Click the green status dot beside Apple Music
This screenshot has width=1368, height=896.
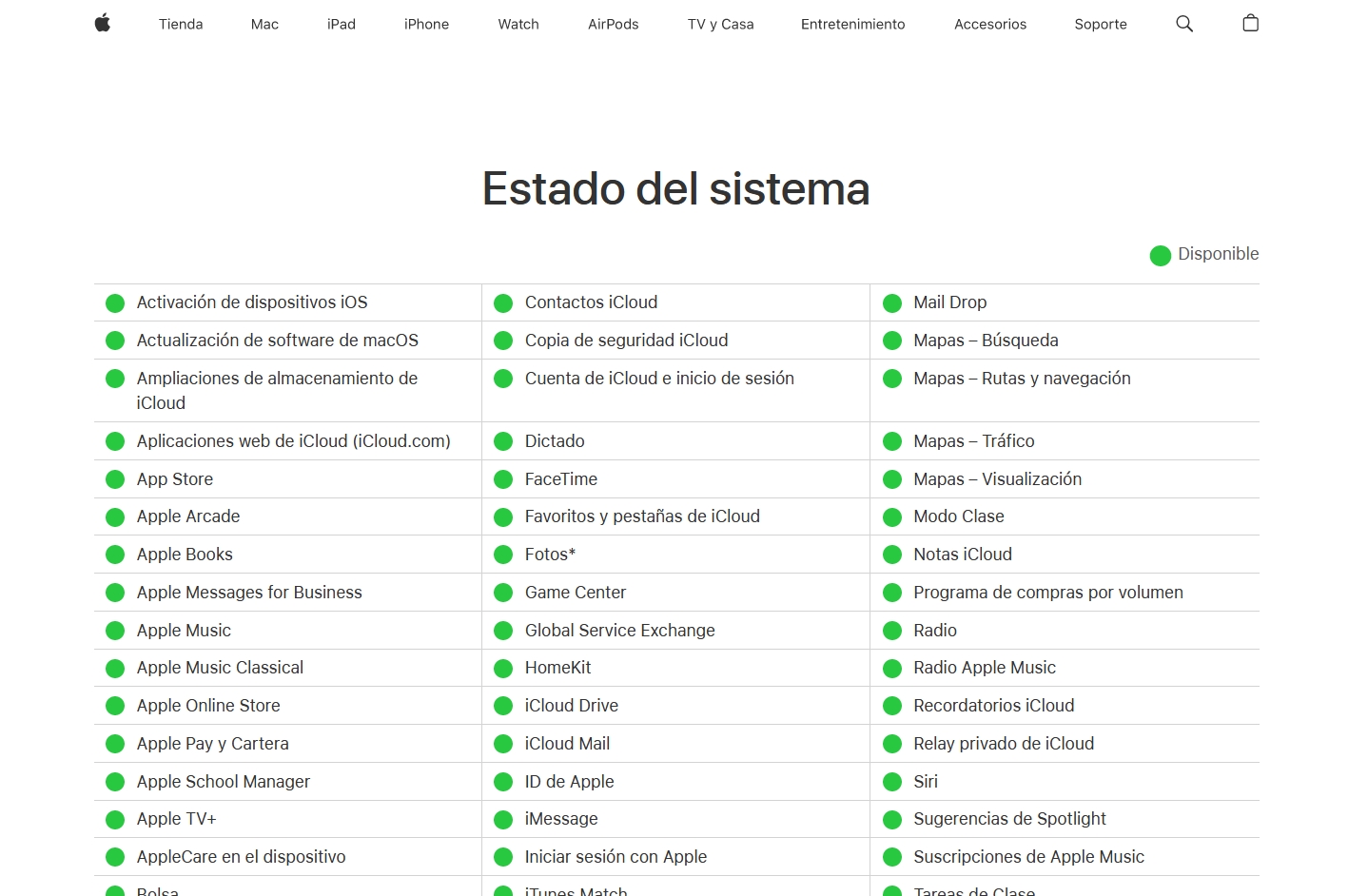tap(115, 631)
